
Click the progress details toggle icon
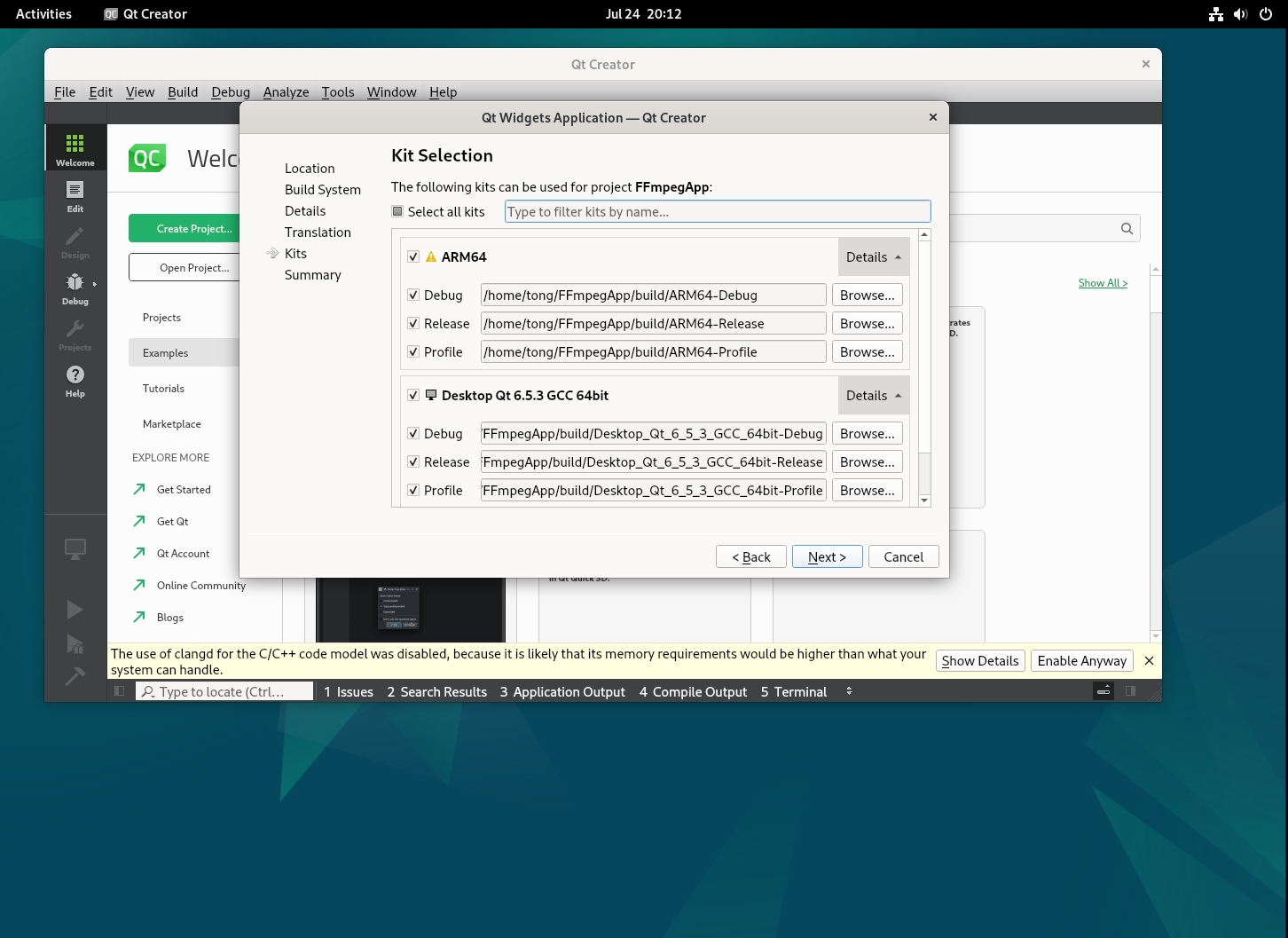(x=1103, y=691)
